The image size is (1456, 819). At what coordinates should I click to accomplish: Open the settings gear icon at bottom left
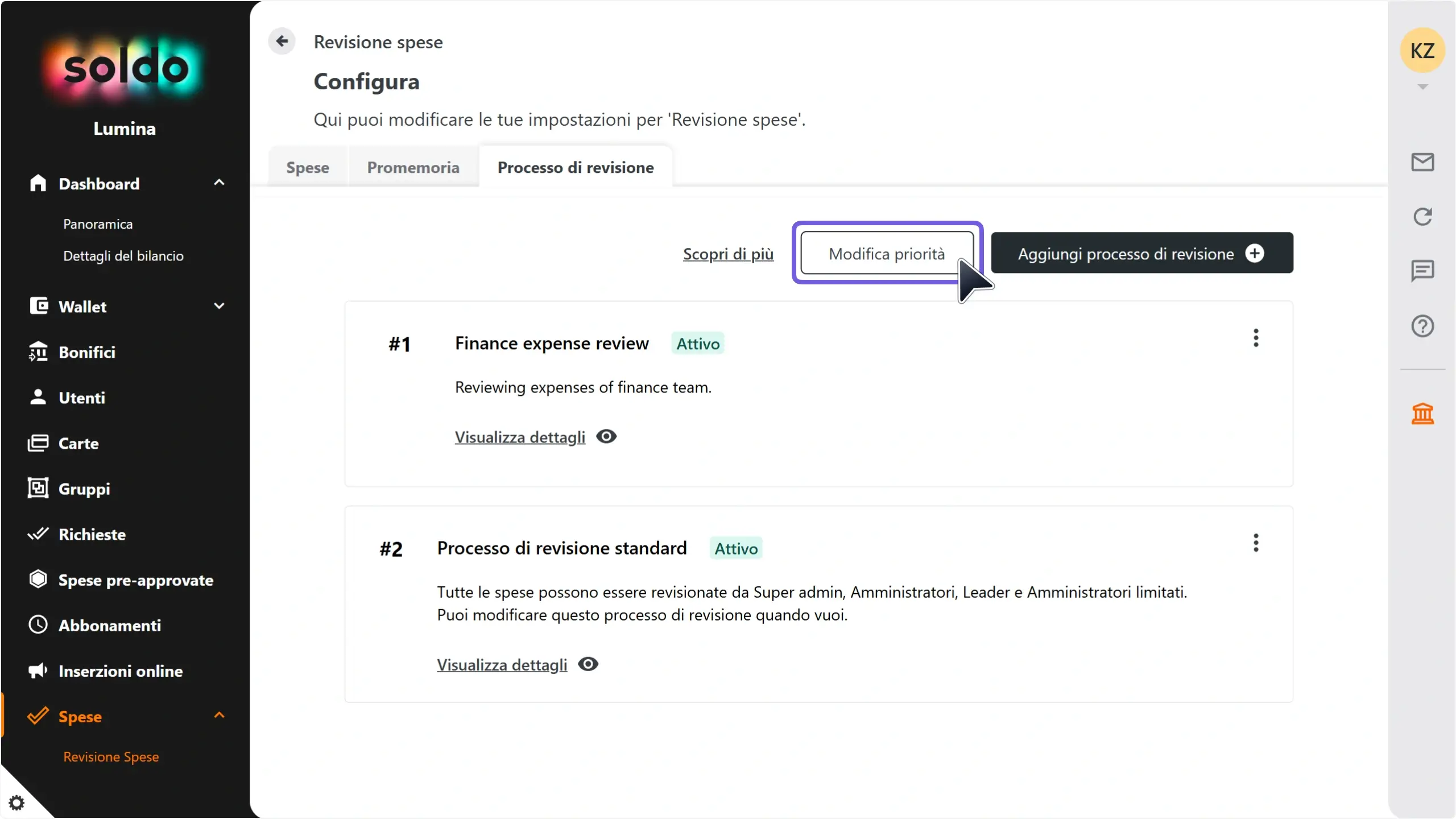[x=16, y=803]
